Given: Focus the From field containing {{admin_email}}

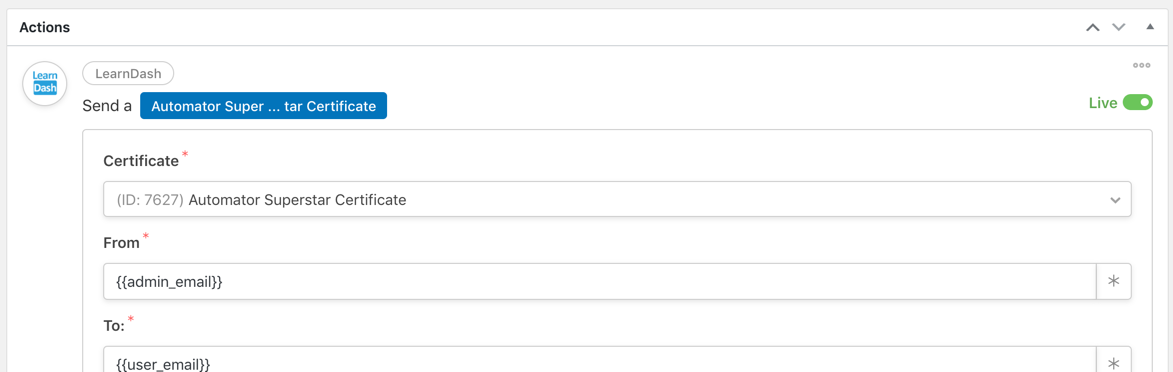Looking at the screenshot, I should point(599,281).
